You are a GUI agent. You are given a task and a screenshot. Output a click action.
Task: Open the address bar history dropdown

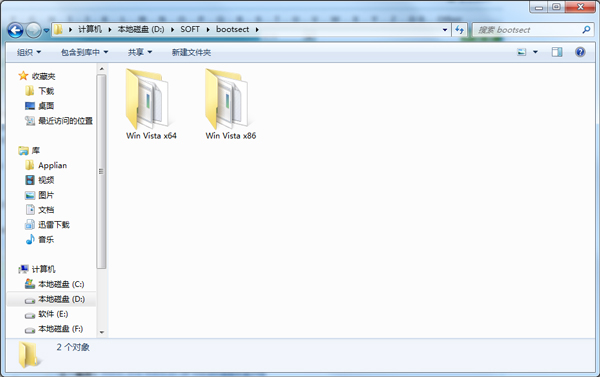(445, 29)
